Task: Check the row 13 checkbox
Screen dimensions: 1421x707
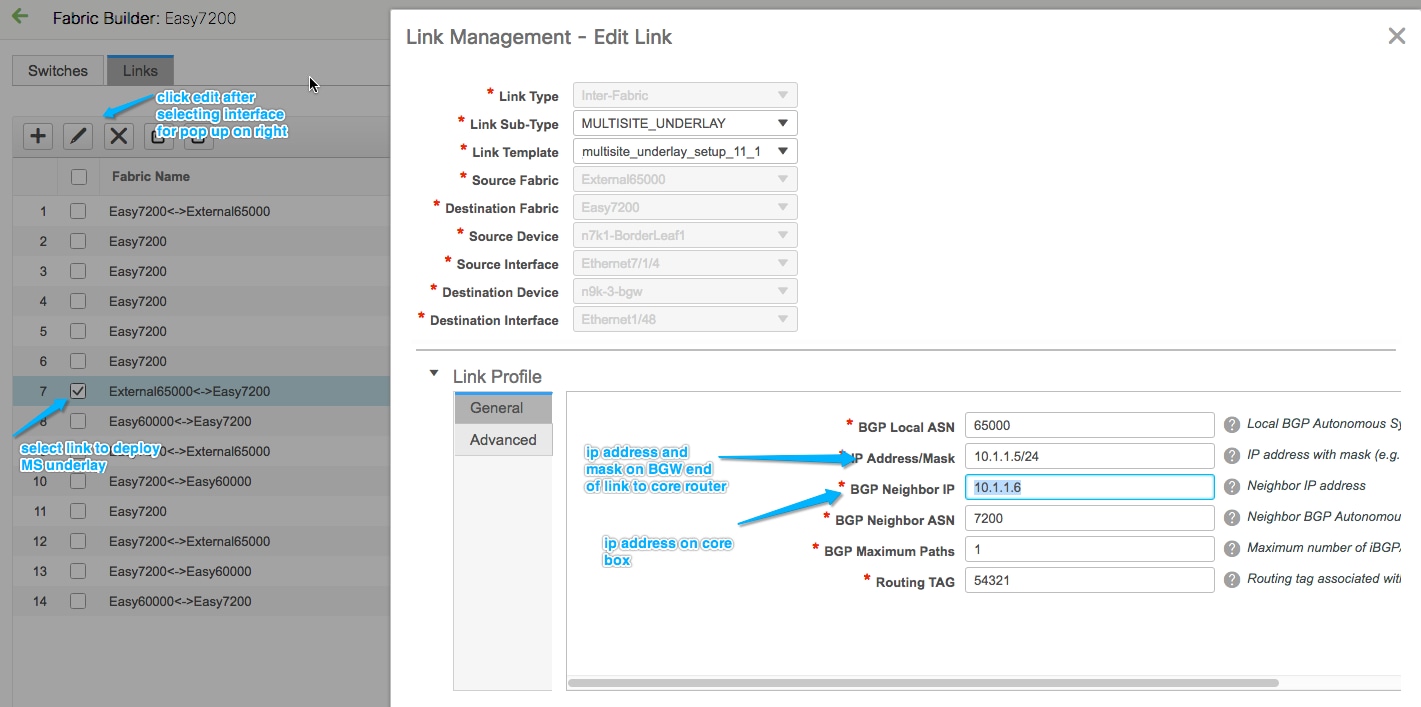Action: 78,571
